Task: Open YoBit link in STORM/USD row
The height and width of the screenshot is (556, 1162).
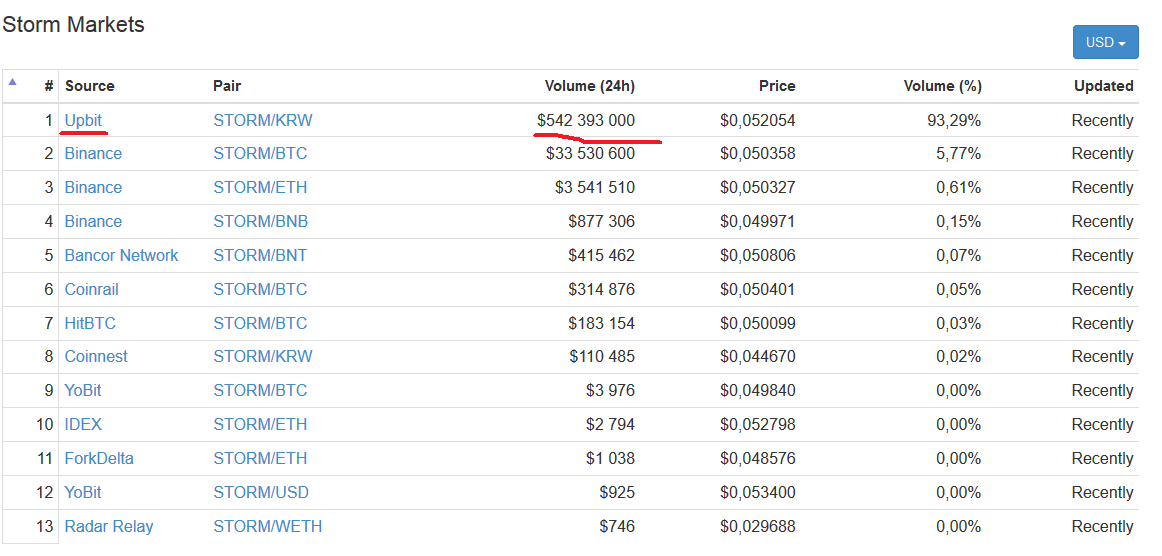Action: pos(83,493)
